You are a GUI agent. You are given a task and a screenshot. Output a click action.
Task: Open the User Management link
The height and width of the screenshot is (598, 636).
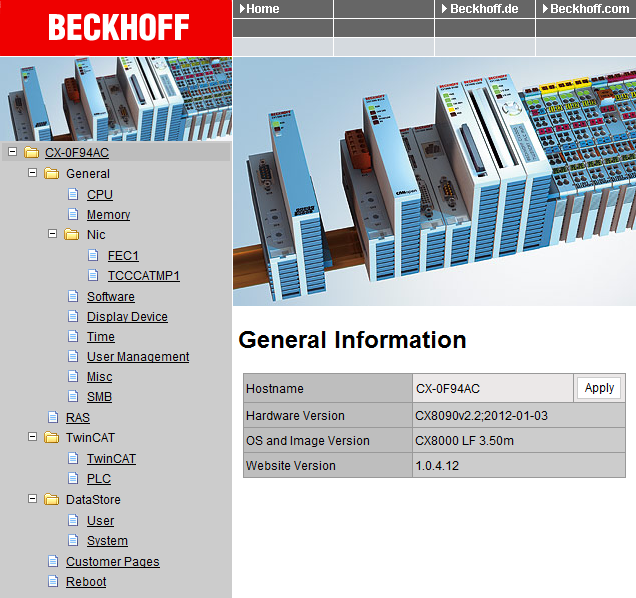click(x=138, y=357)
